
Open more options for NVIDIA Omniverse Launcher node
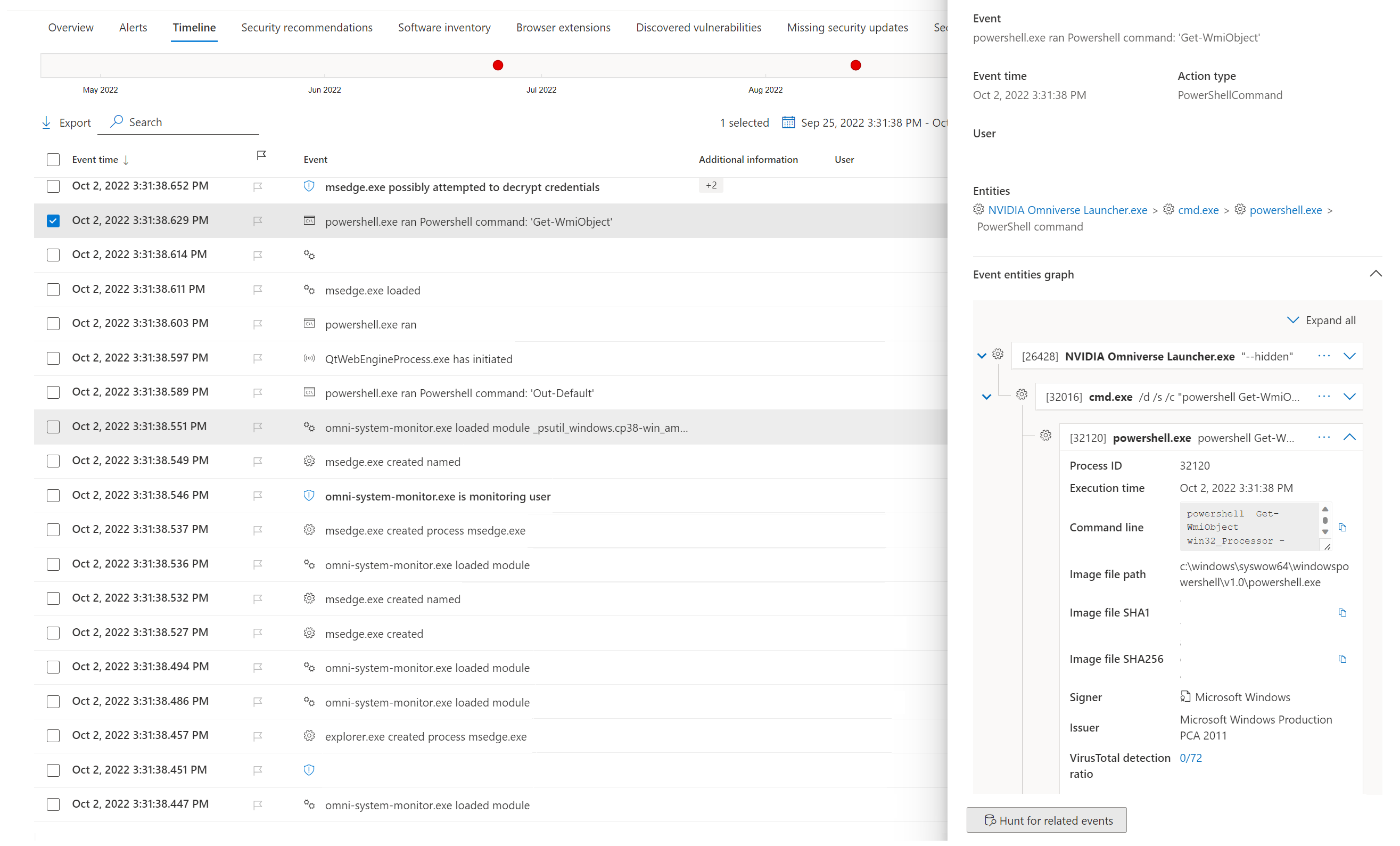pyautogui.click(x=1324, y=356)
